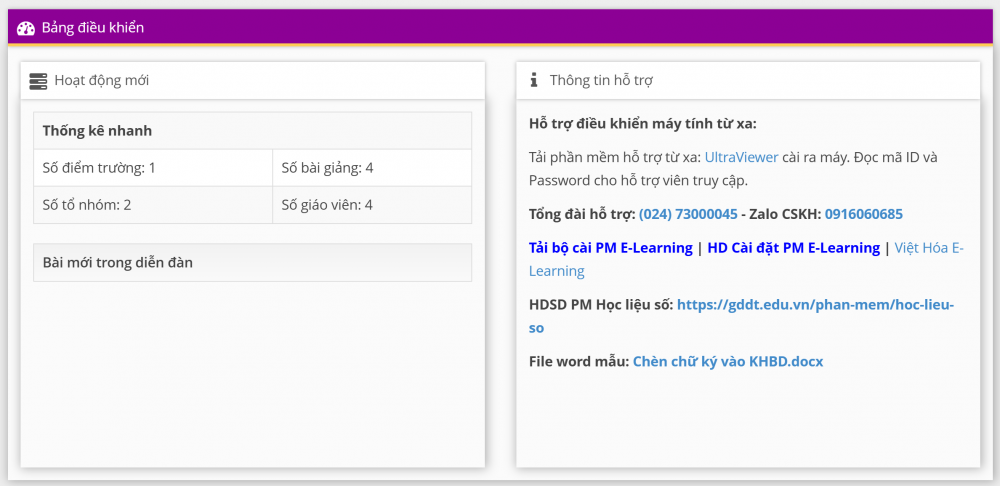Image resolution: width=1000 pixels, height=486 pixels.
Task: Call hotline number (024) 73000045
Action: [688, 214]
